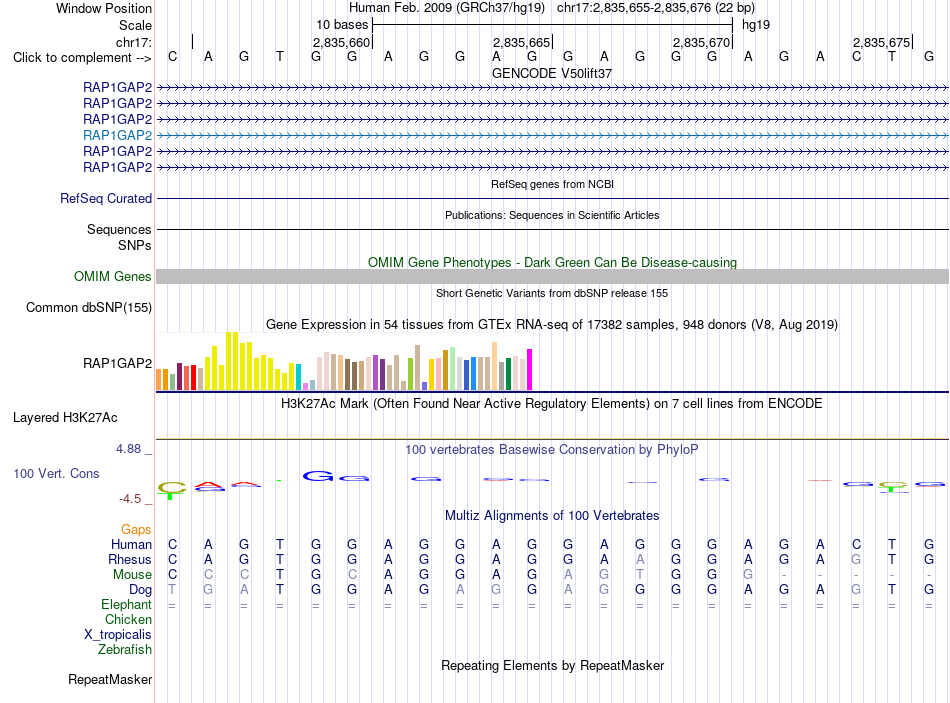Click the large blue G conservation logo letter
The height and width of the screenshot is (703, 950).
pyautogui.click(x=318, y=476)
